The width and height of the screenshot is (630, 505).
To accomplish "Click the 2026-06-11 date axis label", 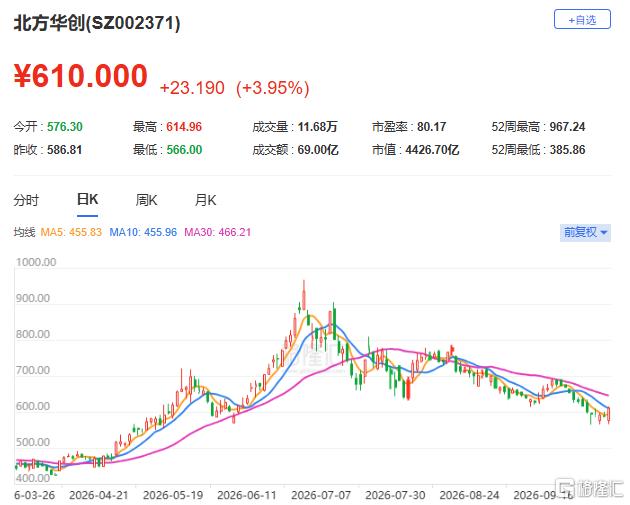I will pyautogui.click(x=247, y=495).
